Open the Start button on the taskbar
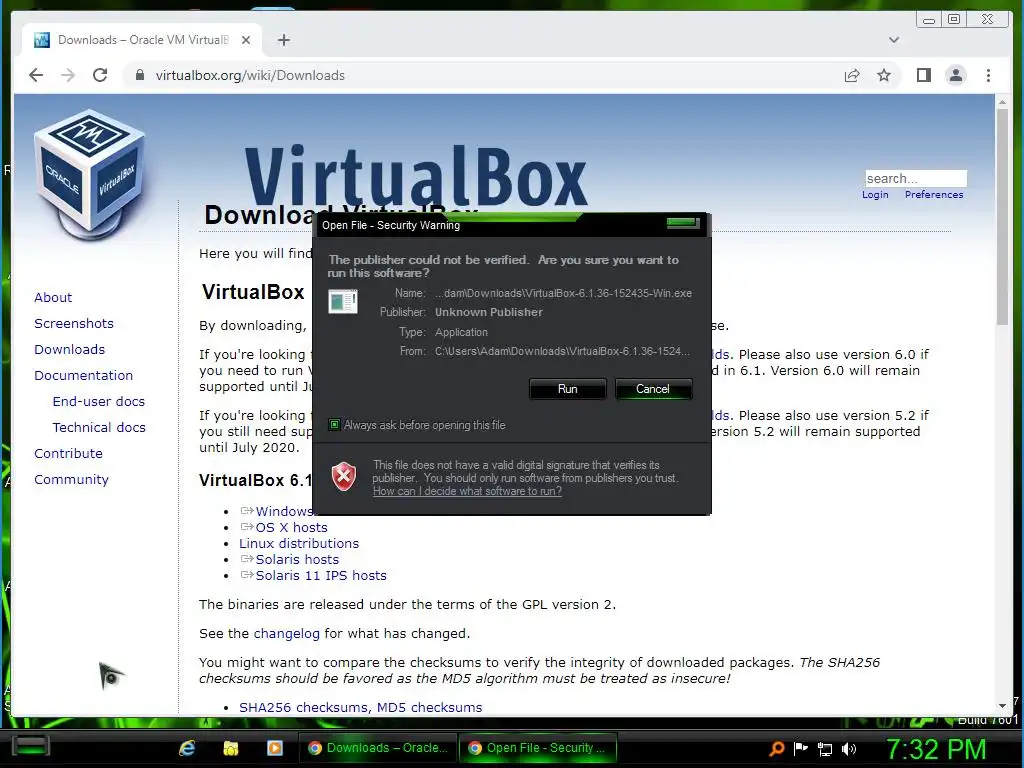Screen dimensions: 1024x768 coord(31,745)
